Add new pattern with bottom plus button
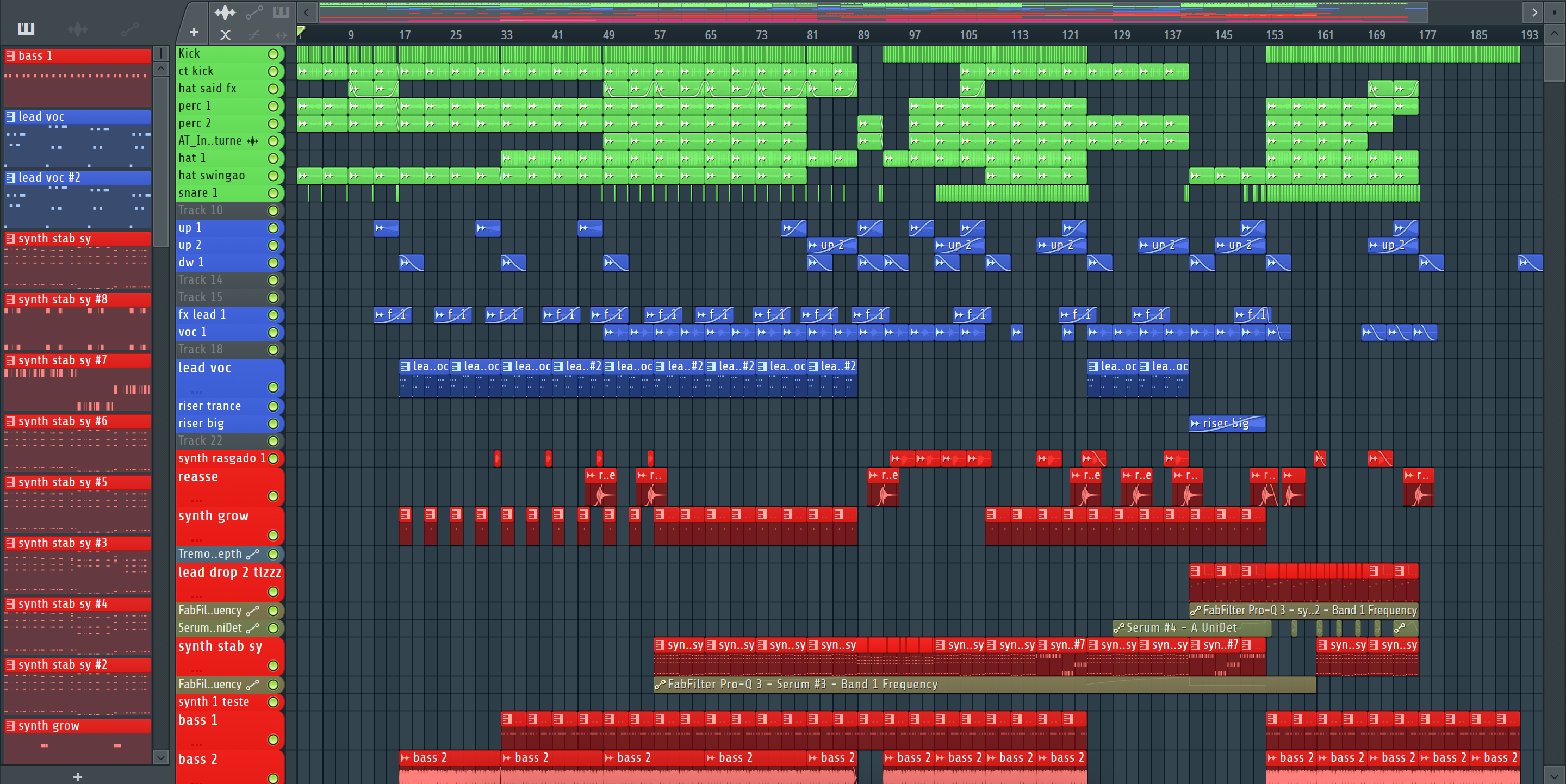 pos(78,776)
